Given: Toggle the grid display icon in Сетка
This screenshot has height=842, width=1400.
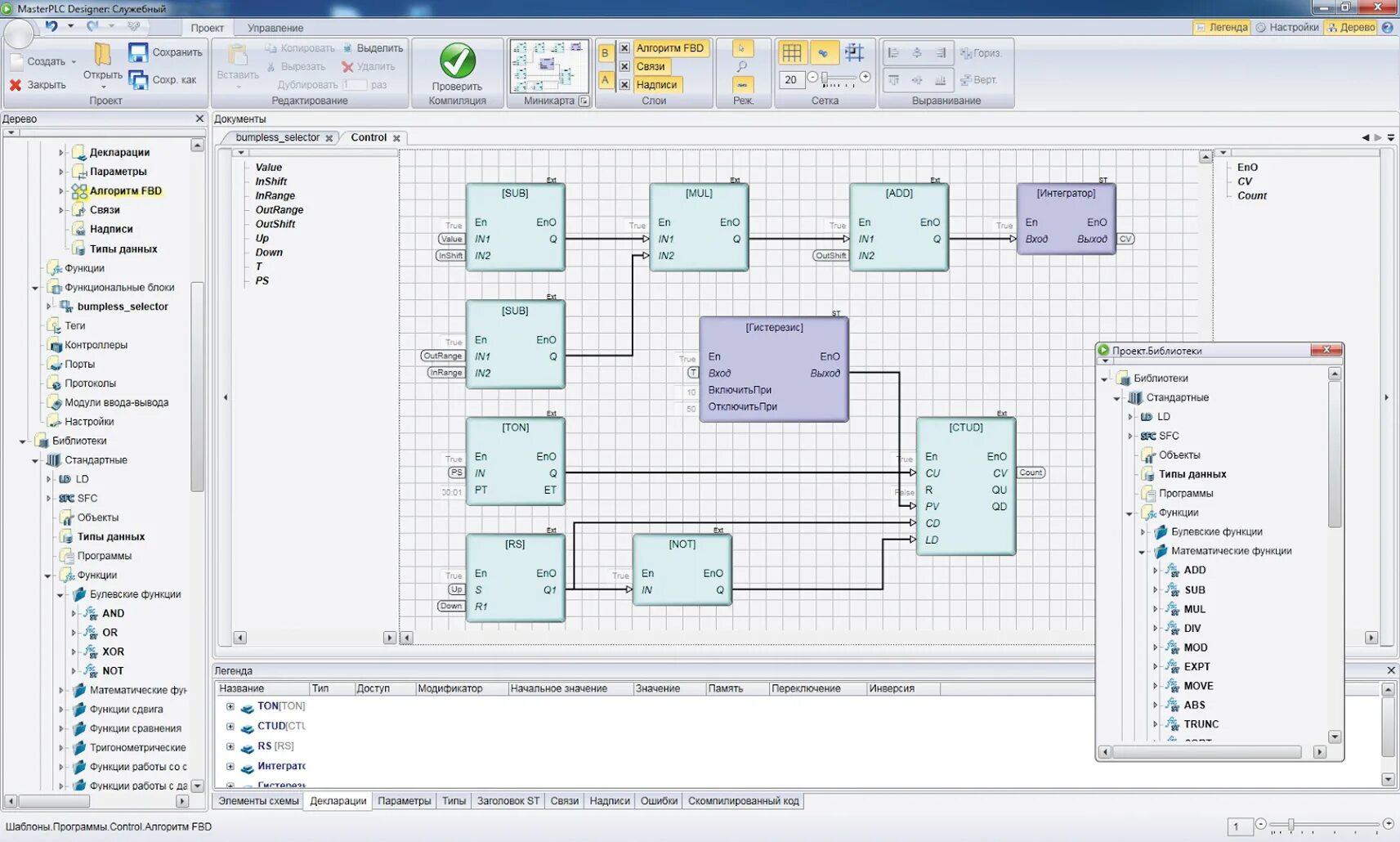Looking at the screenshot, I should 792,53.
